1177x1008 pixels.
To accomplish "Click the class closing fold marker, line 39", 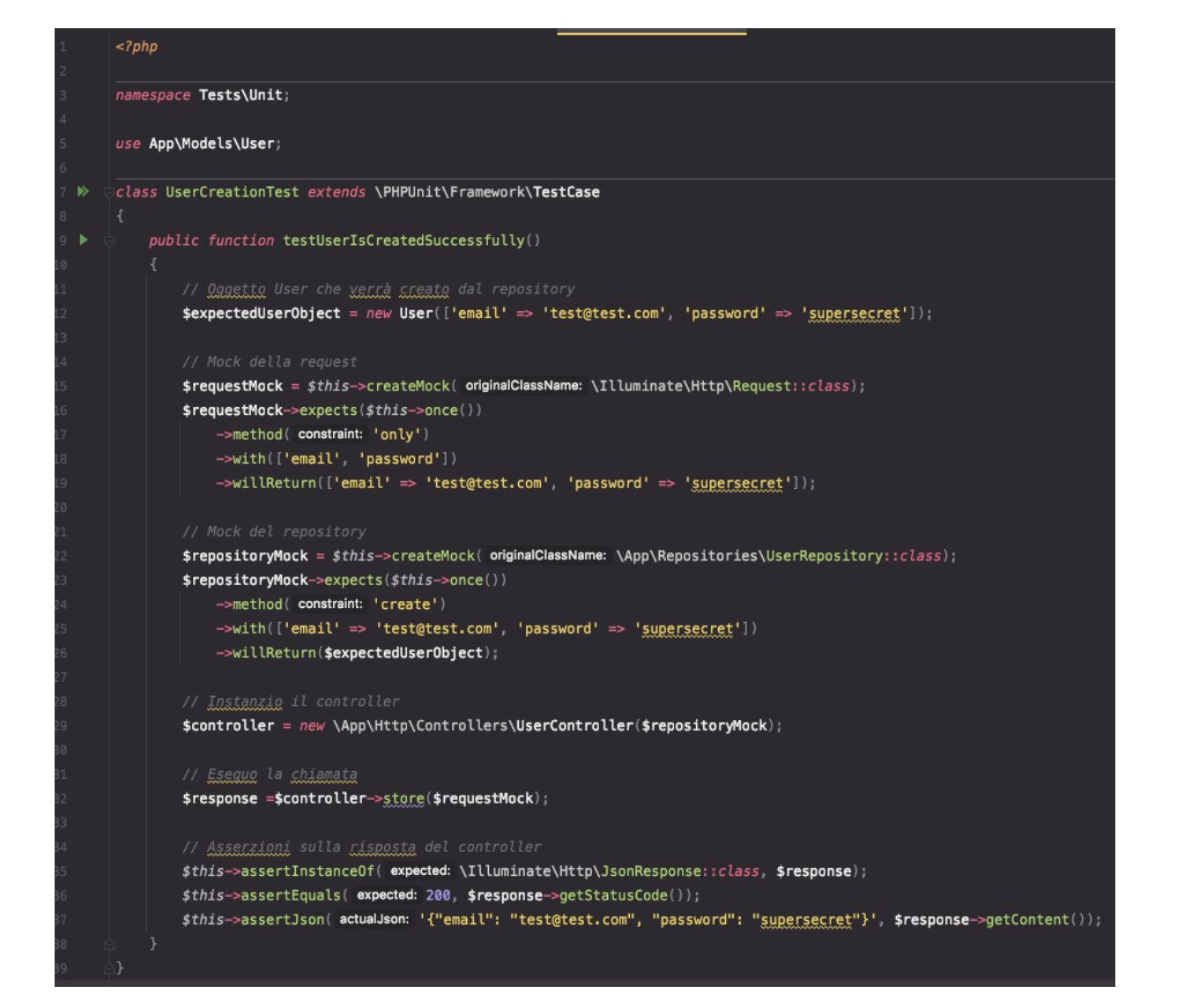I will 109,967.
